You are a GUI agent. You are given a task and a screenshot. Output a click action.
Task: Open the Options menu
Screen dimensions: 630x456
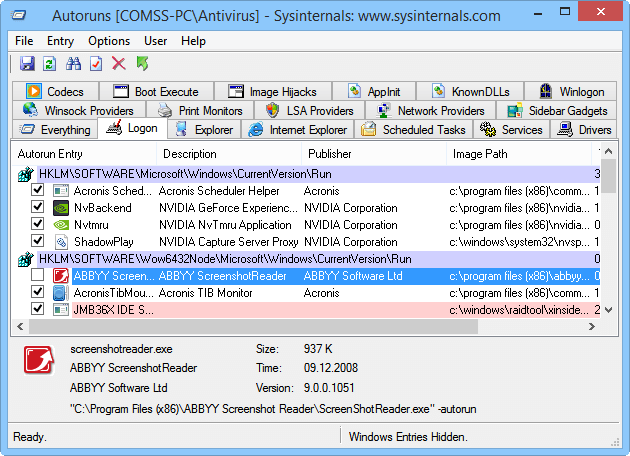tap(109, 41)
